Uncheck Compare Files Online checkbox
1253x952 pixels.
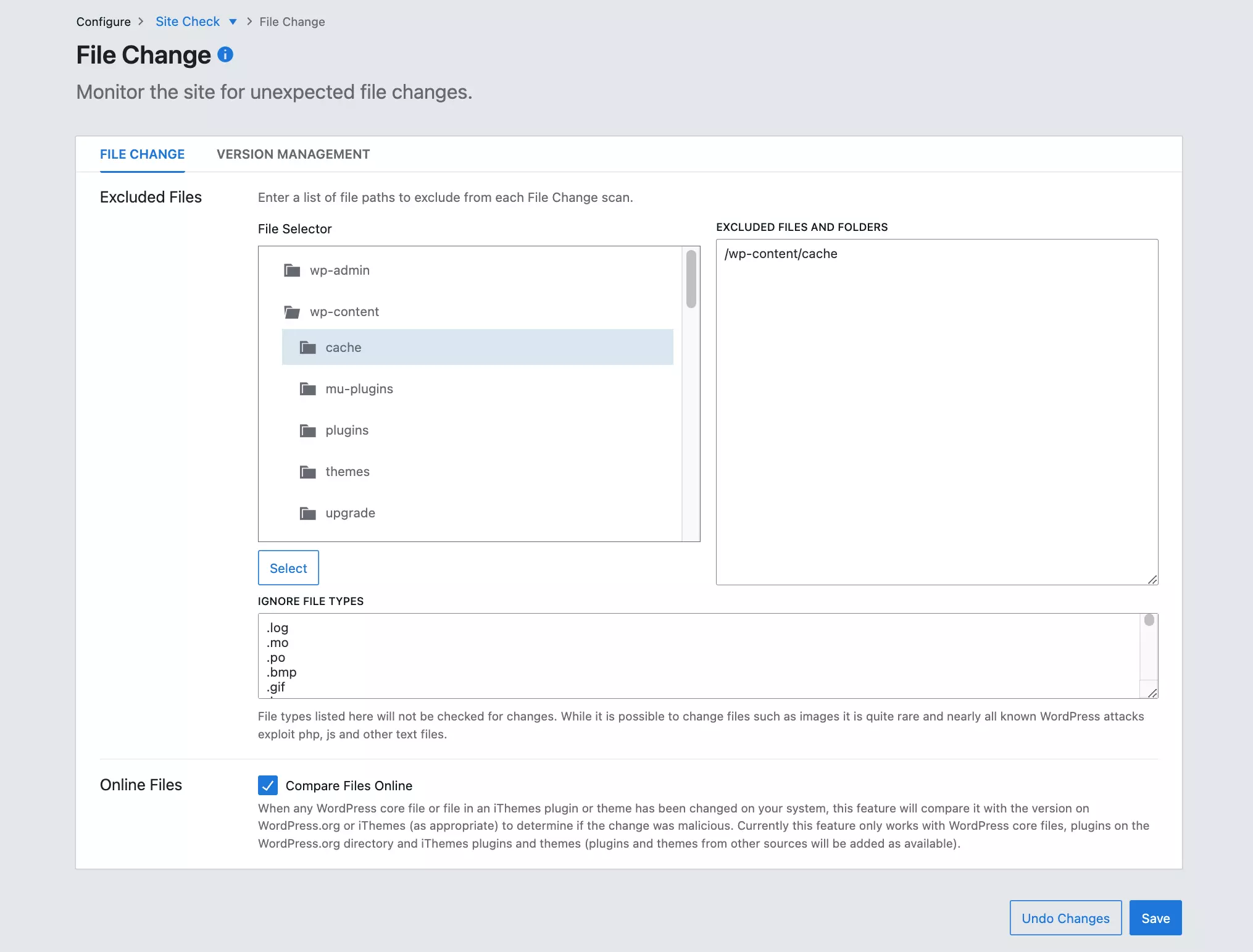point(268,785)
